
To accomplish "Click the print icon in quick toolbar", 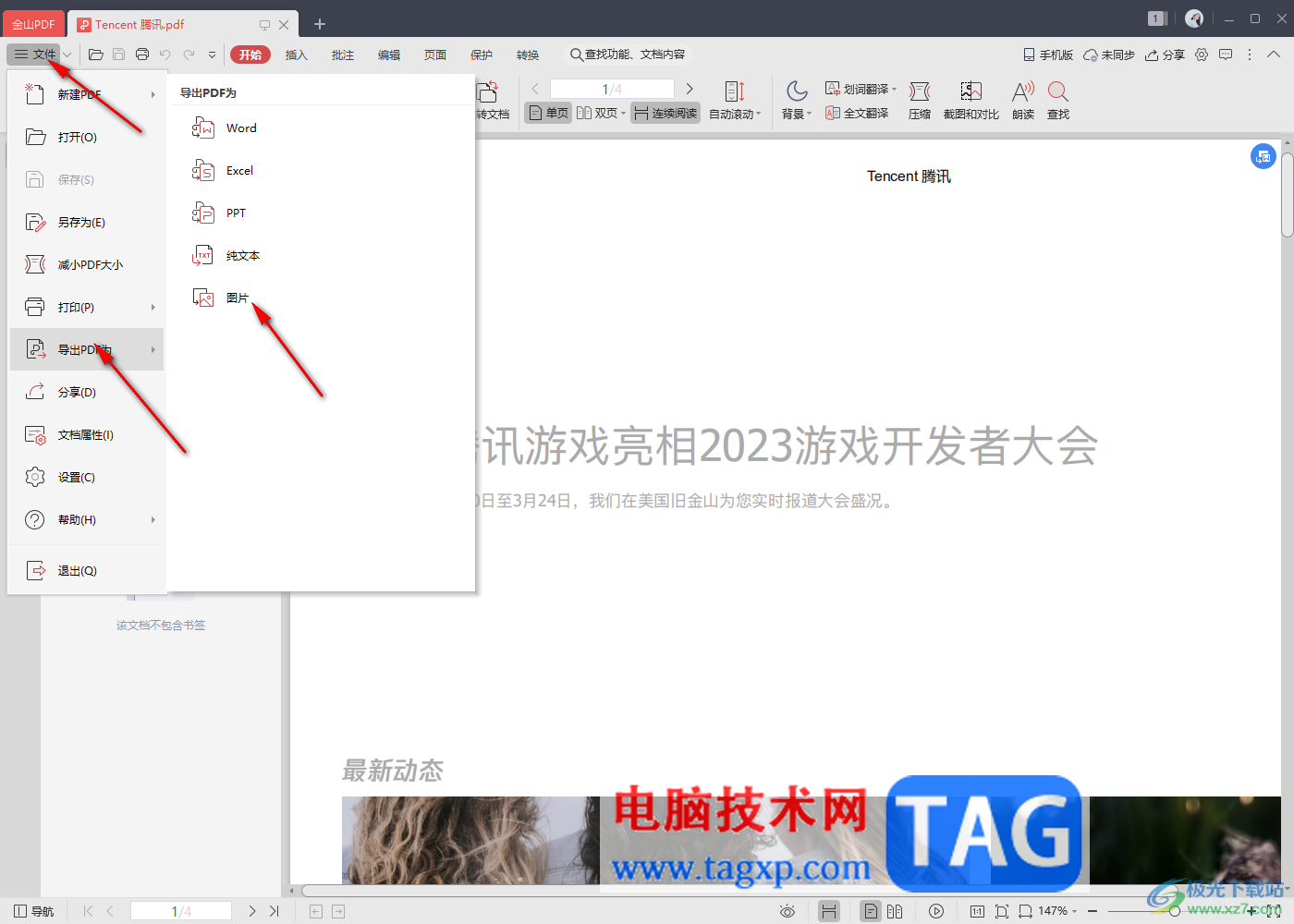I will pyautogui.click(x=142, y=55).
